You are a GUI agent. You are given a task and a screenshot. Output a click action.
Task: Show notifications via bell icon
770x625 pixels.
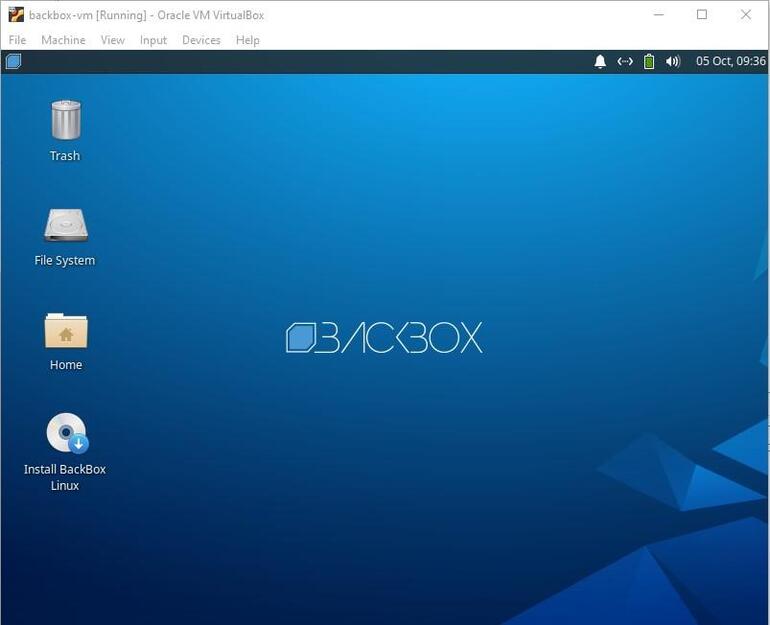tap(600, 61)
